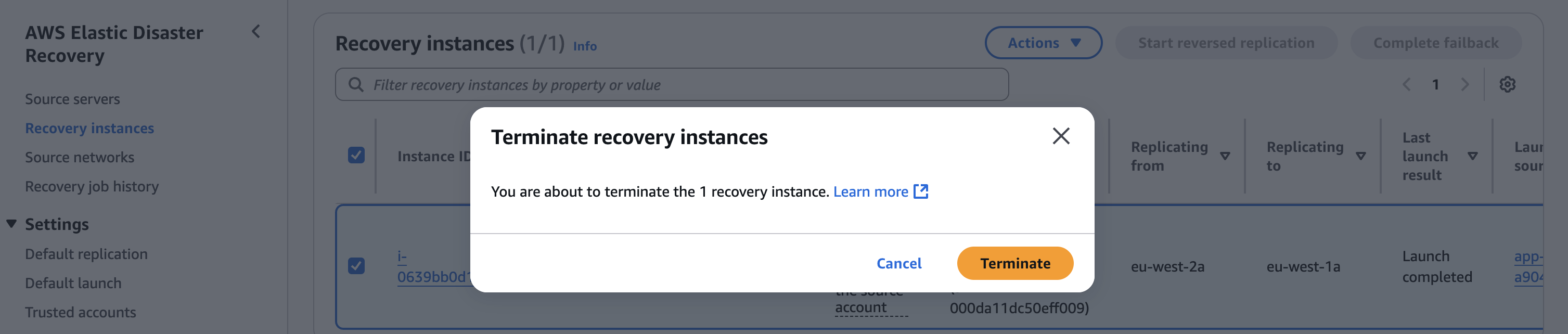Go to the next page of recovery instances
1568x334 pixels.
(x=1465, y=85)
